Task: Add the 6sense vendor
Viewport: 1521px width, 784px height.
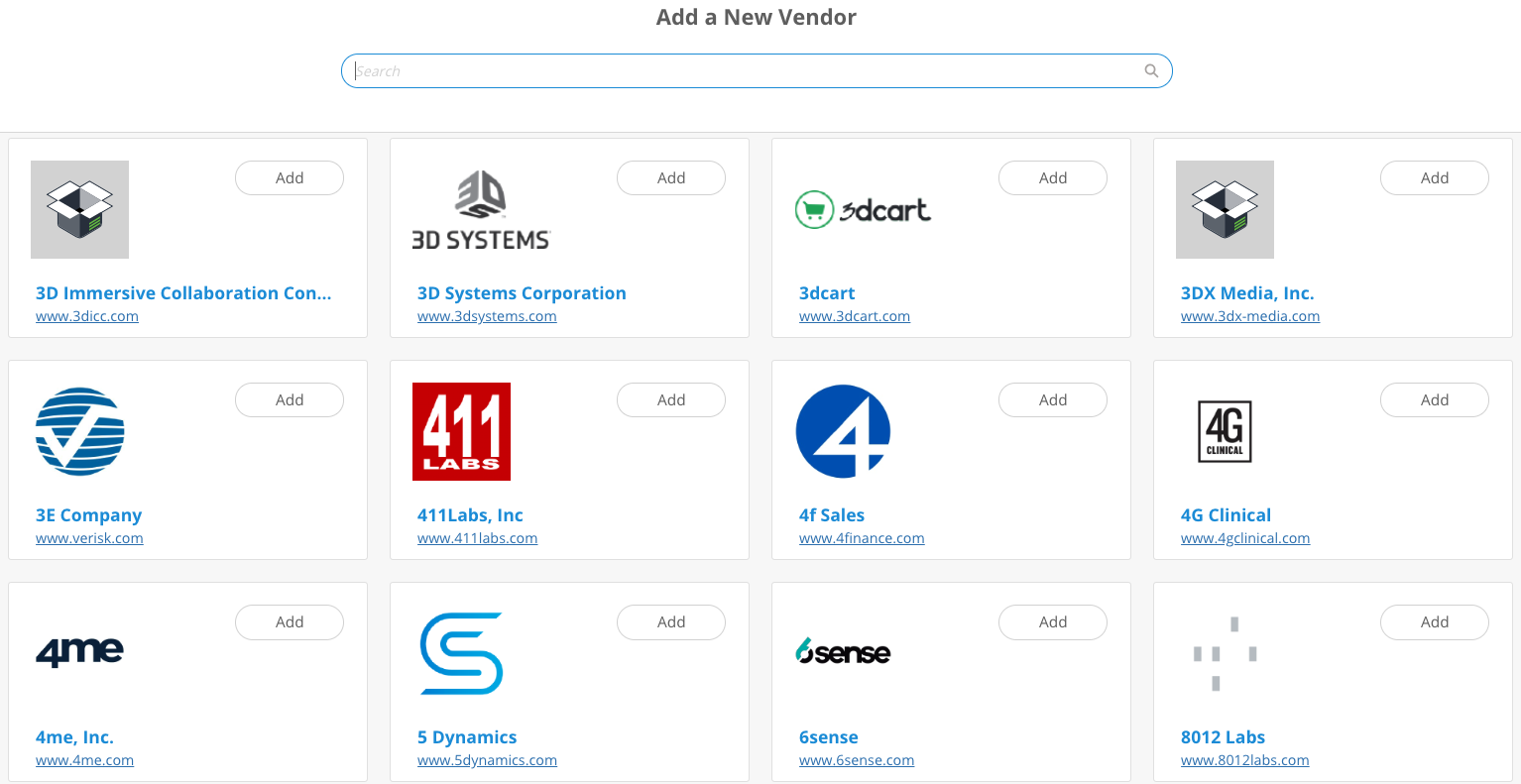Action: tap(1053, 622)
